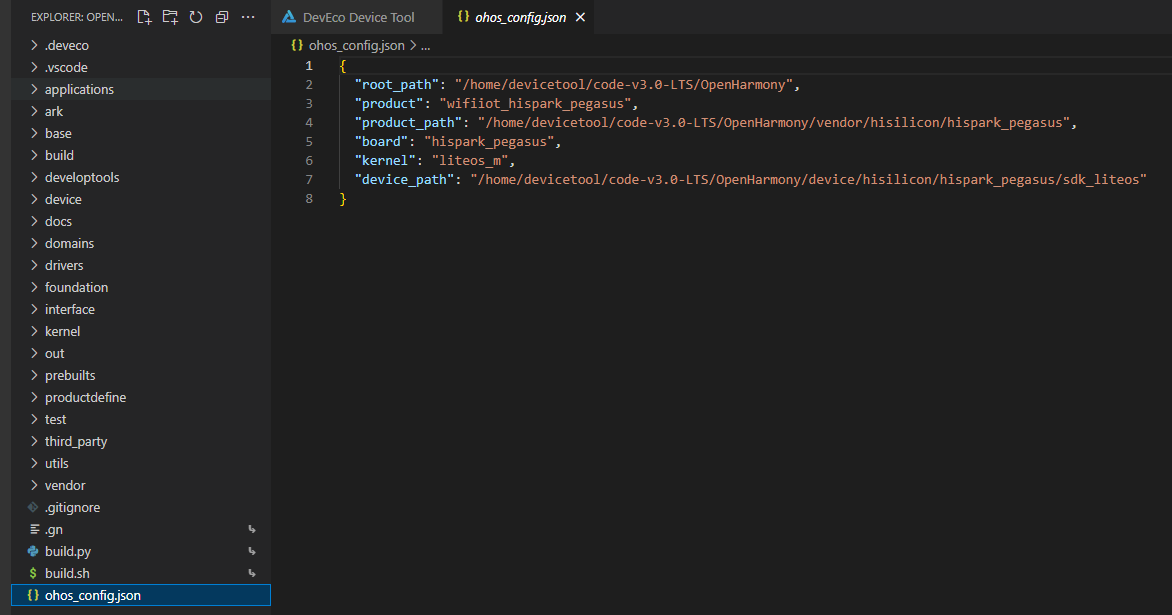Click the JSON braces icon in file tree
Image resolution: width=1172 pixels, height=615 pixels.
click(x=33, y=596)
